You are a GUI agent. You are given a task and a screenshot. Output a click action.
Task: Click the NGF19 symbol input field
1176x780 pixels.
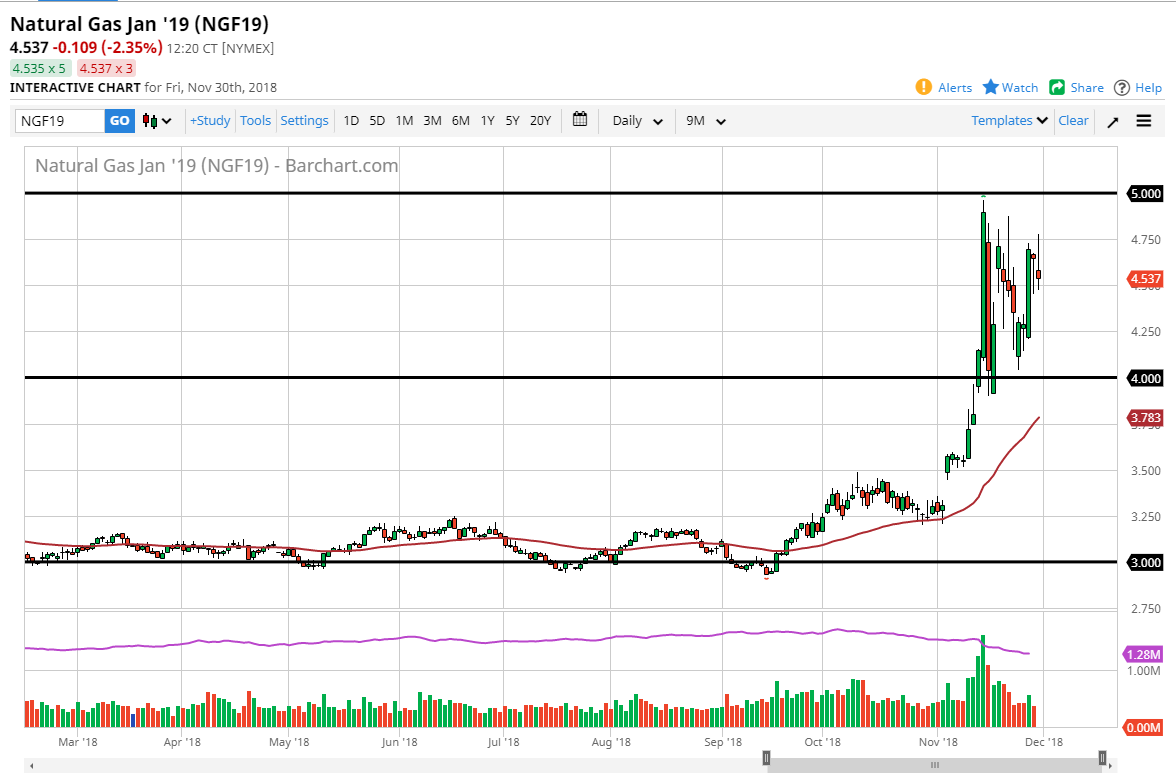(60, 121)
